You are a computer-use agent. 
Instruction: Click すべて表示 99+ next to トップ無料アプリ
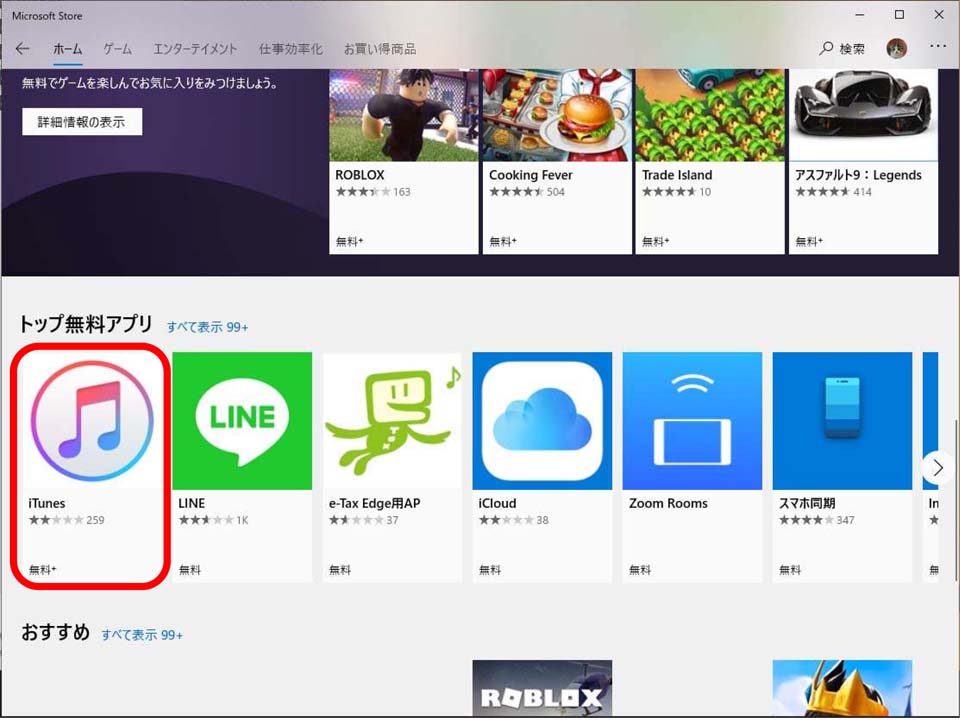[207, 327]
